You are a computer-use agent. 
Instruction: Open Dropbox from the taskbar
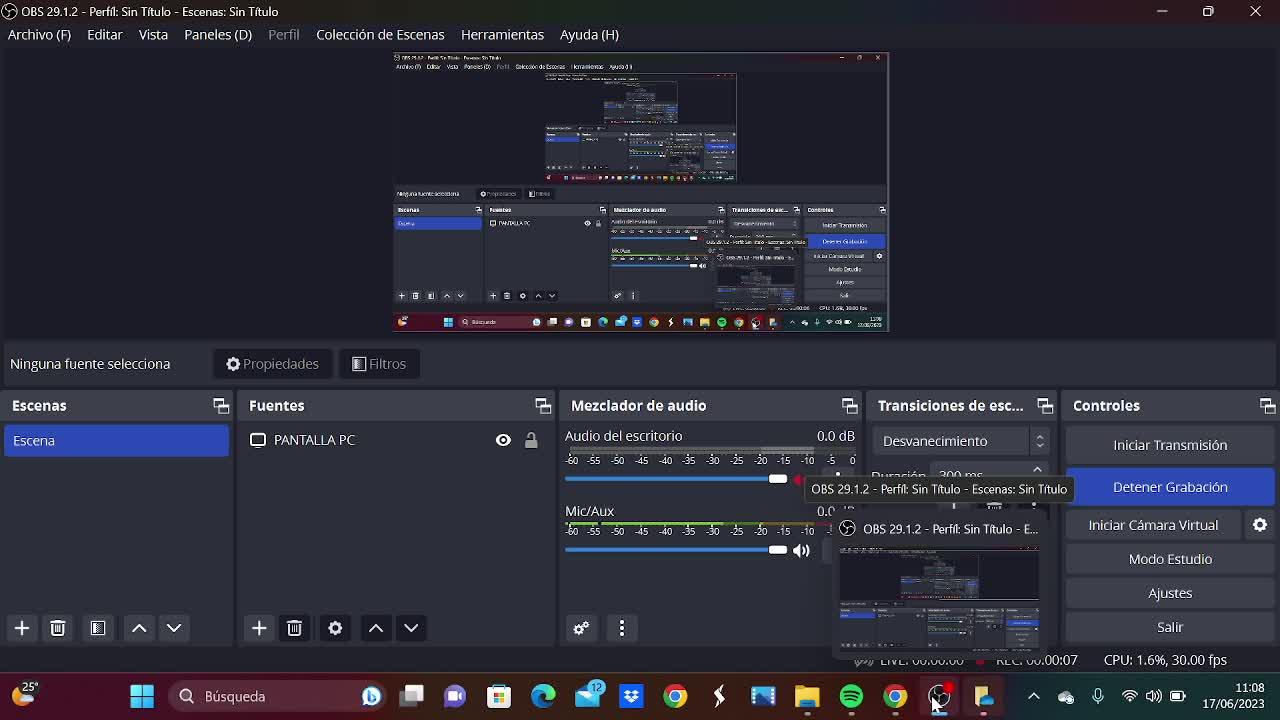pos(631,696)
